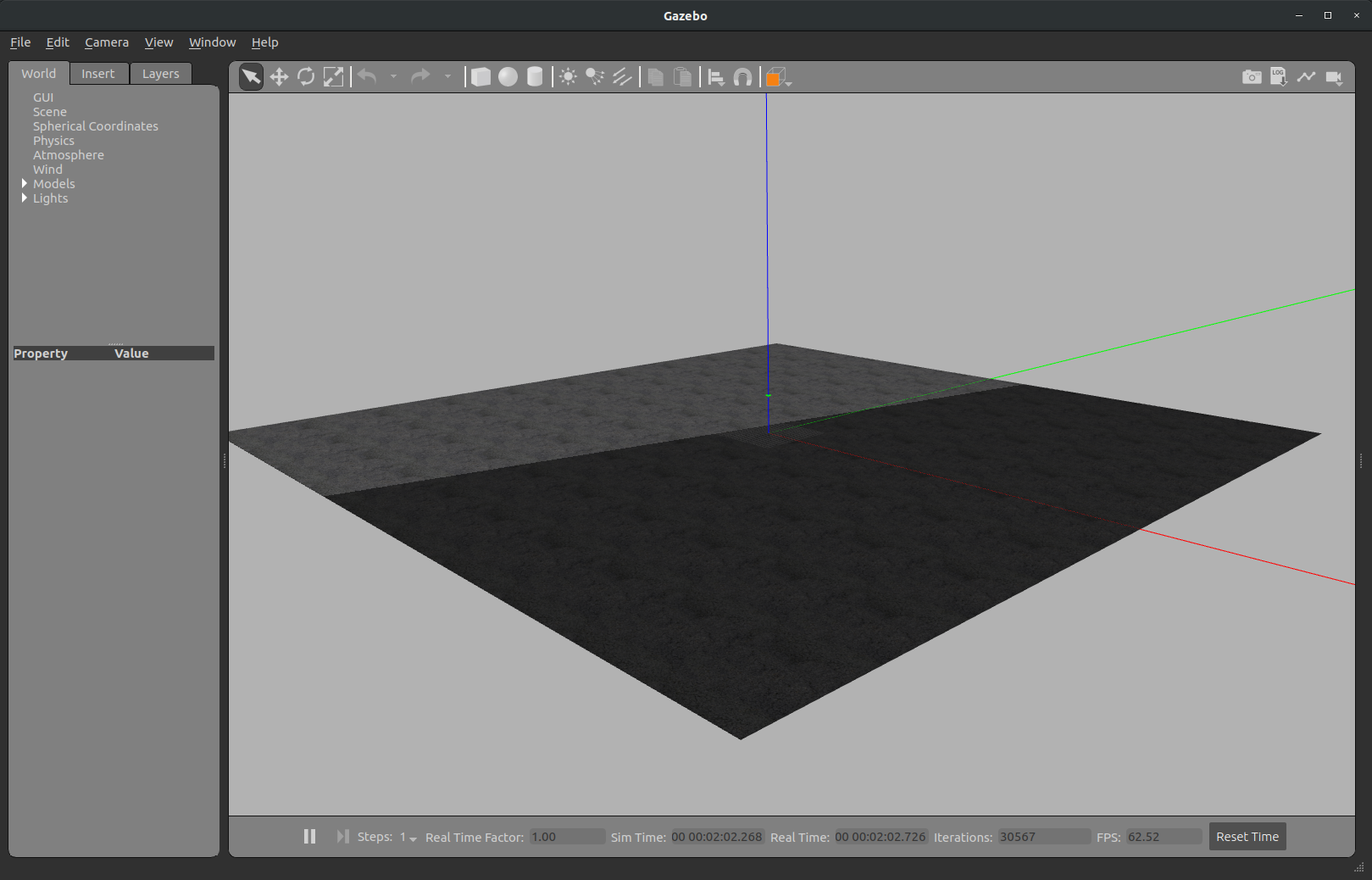
Task: Select Physics in the world tree
Action: [x=53, y=141]
